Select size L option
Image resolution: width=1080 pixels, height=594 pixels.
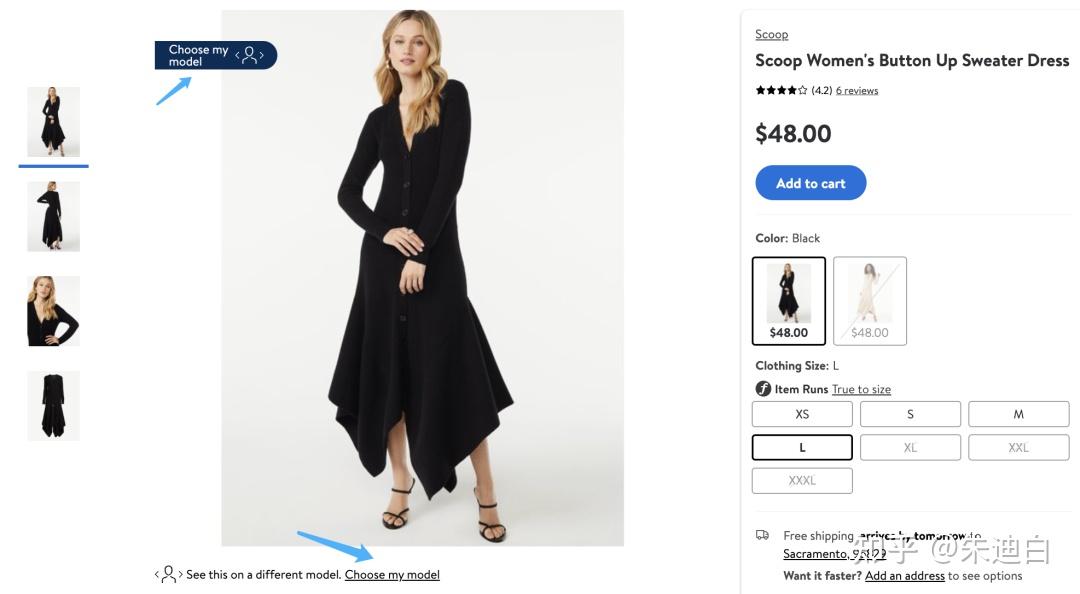click(802, 447)
